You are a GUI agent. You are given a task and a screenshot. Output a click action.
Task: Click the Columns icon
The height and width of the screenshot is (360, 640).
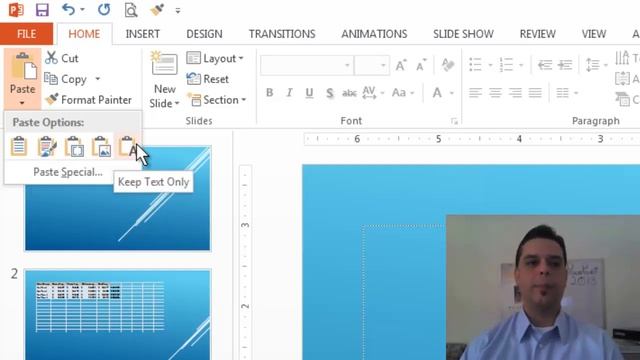coord(562,93)
